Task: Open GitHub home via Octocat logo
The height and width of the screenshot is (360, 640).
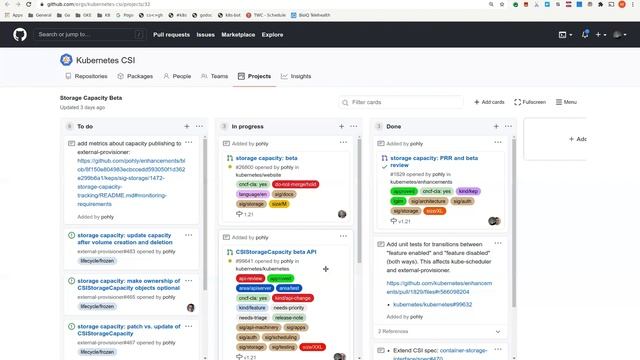Action: [x=20, y=35]
